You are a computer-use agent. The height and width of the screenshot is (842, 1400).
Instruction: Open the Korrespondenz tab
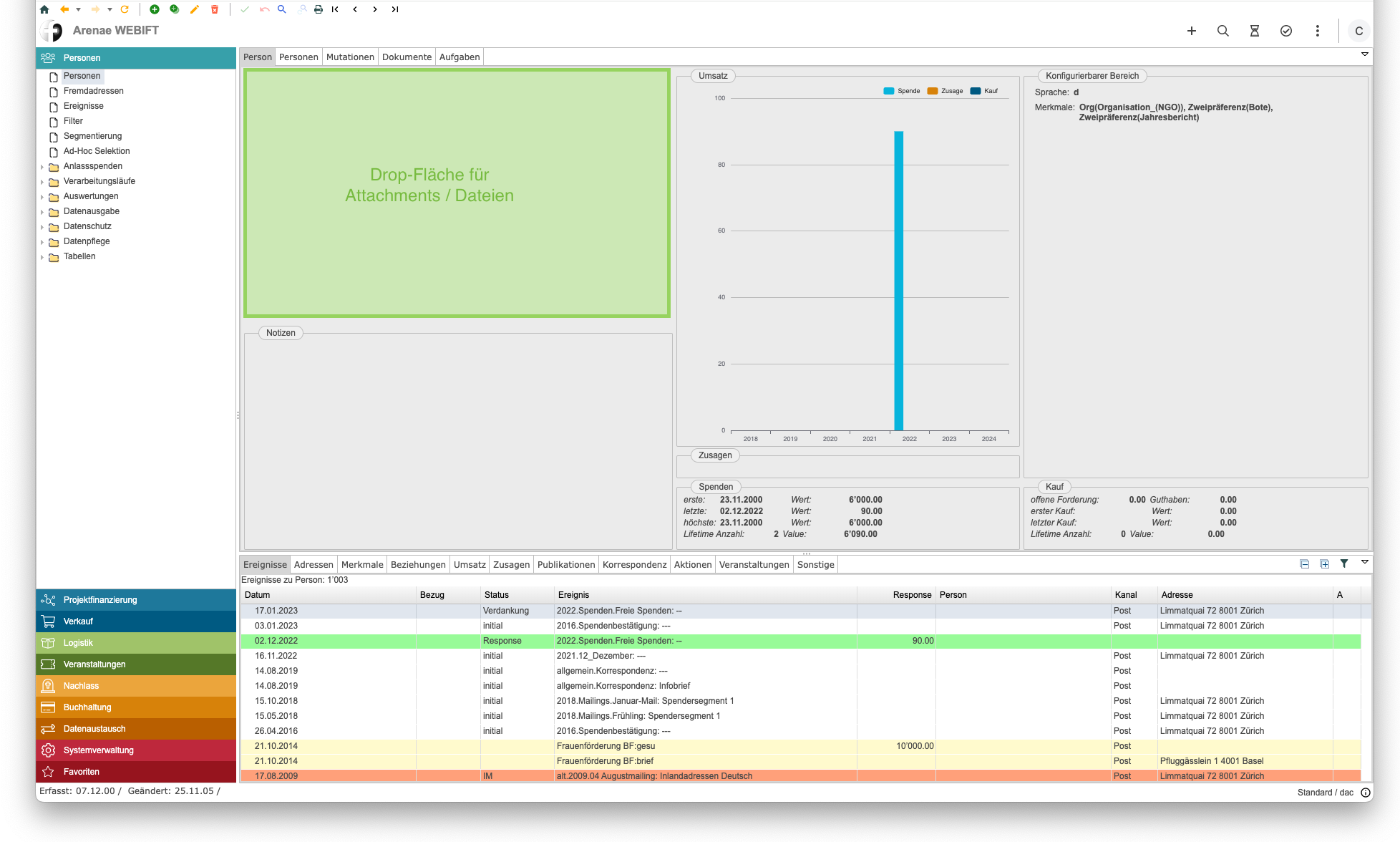[x=634, y=564]
